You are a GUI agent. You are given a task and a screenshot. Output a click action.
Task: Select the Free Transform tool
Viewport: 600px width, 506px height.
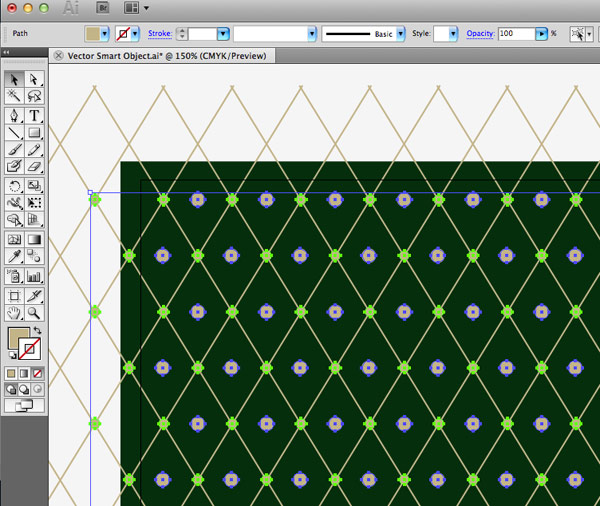34,203
